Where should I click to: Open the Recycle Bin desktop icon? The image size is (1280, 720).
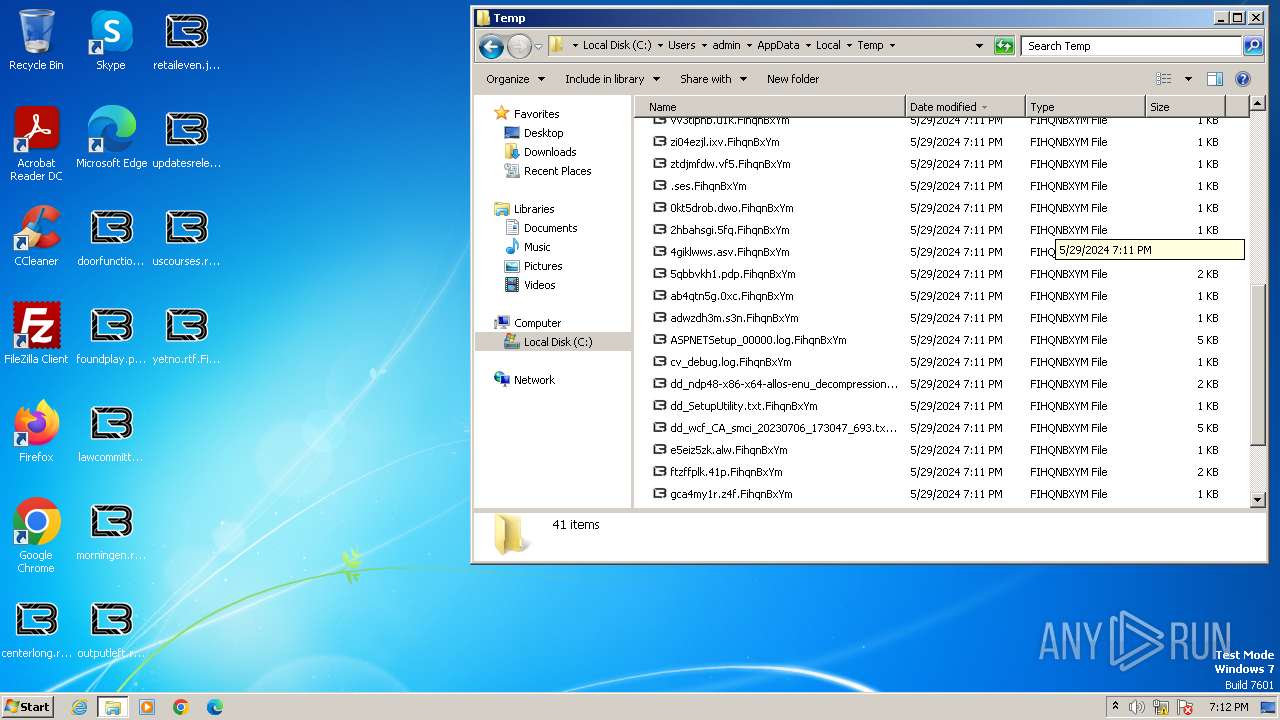36,40
